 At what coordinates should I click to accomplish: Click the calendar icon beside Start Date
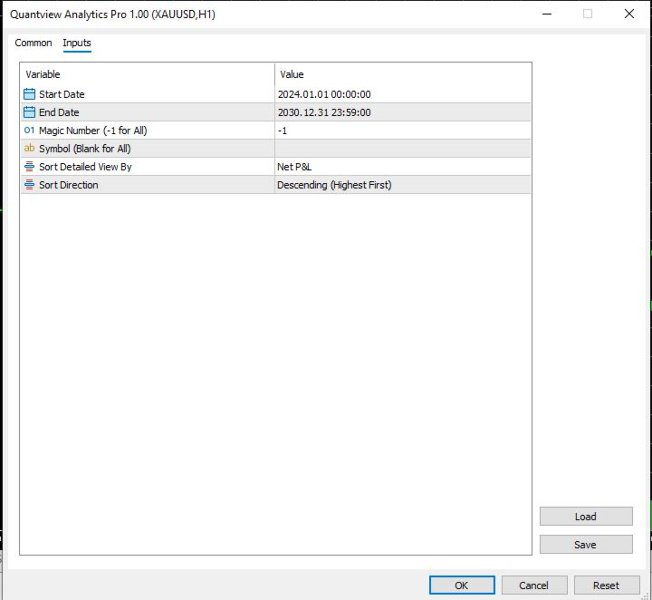[x=29, y=94]
